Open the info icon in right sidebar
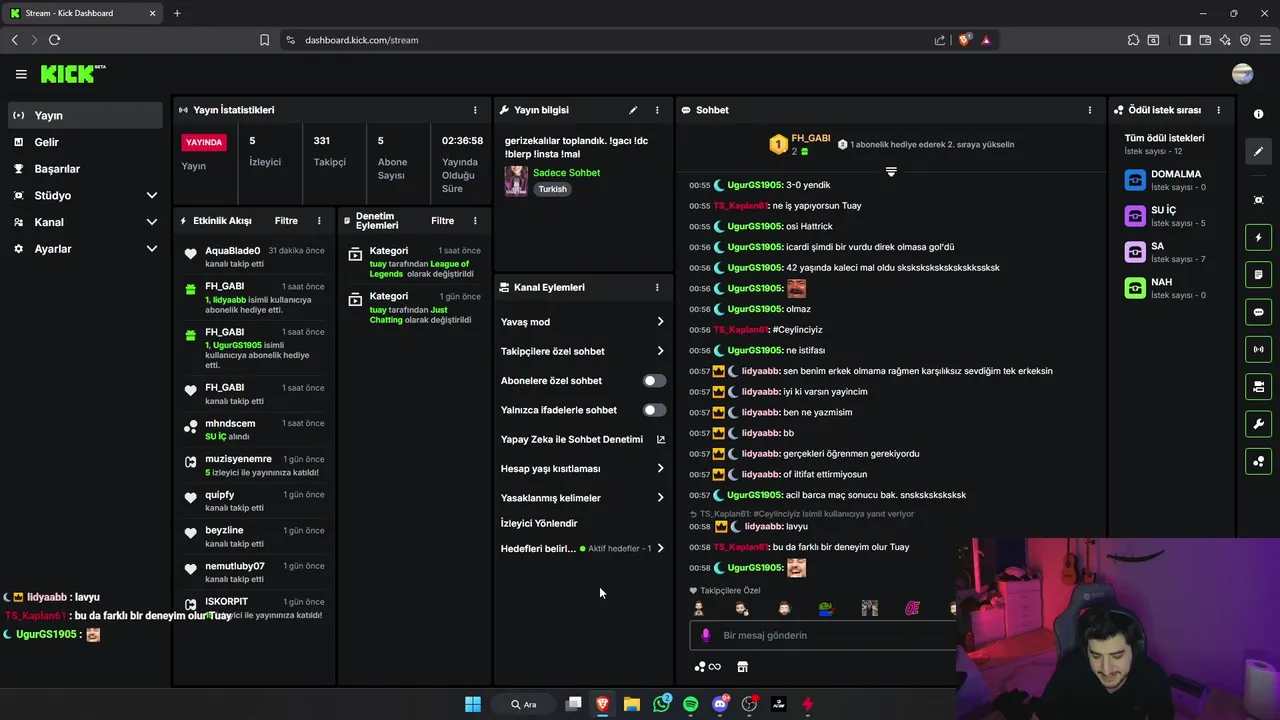This screenshot has height=720, width=1280. pyautogui.click(x=1259, y=114)
